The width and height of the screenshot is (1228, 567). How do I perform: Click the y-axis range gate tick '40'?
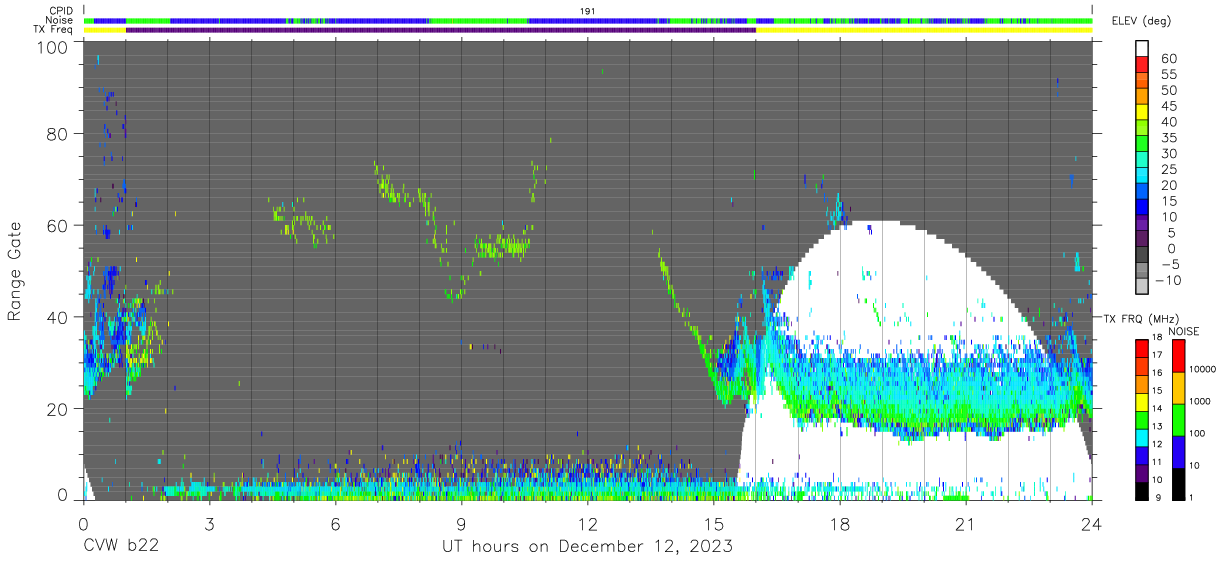coord(59,318)
